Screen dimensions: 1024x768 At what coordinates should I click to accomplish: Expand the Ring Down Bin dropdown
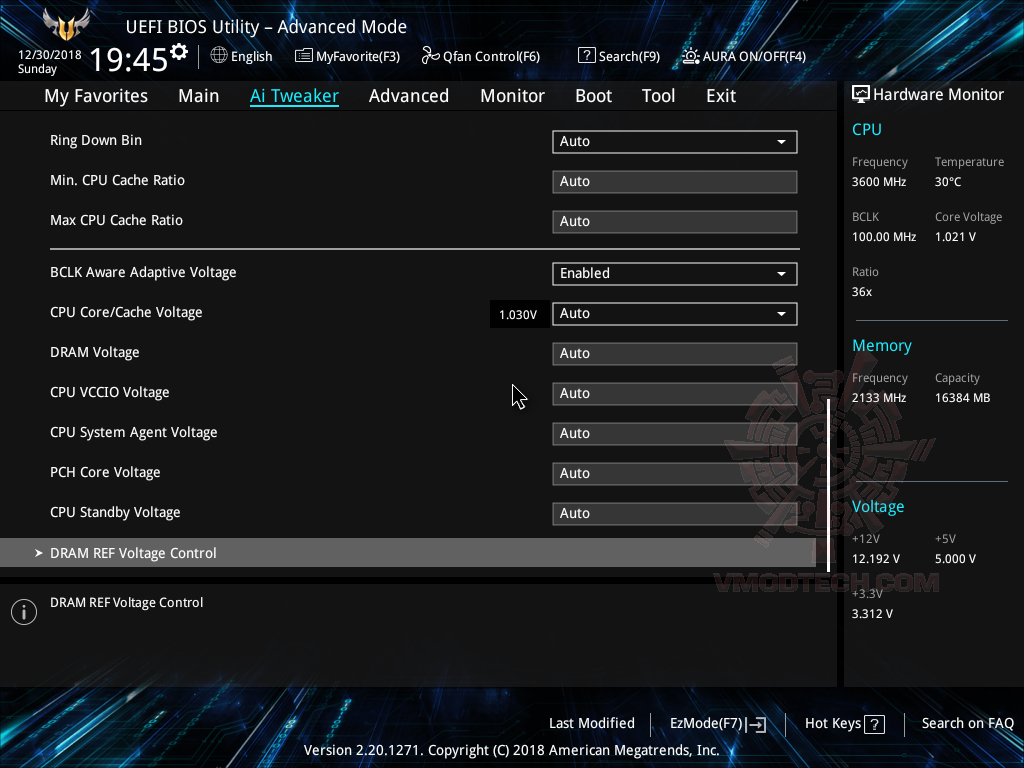(781, 141)
